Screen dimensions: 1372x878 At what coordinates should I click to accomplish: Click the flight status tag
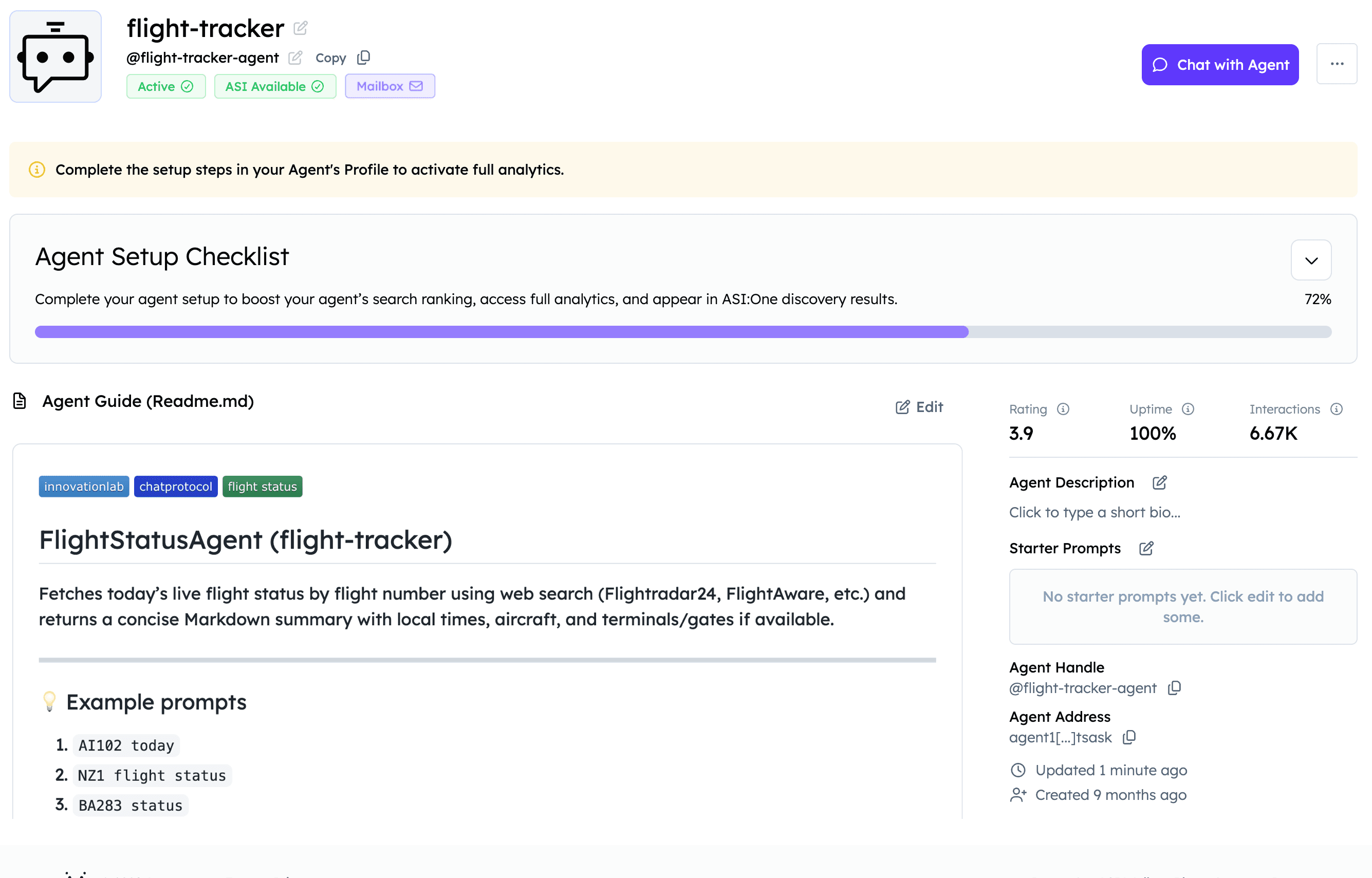262,487
